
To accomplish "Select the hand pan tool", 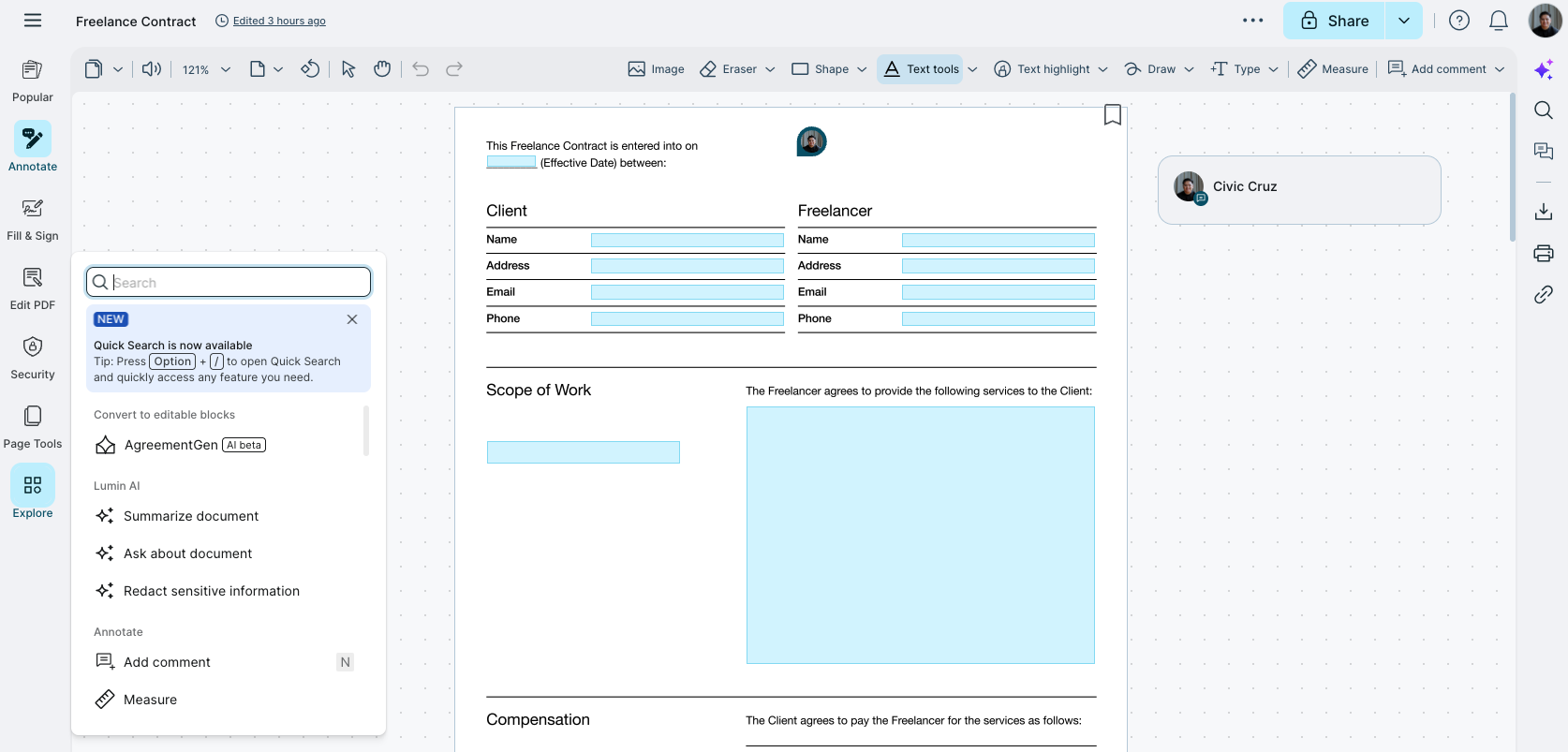I will [382, 69].
